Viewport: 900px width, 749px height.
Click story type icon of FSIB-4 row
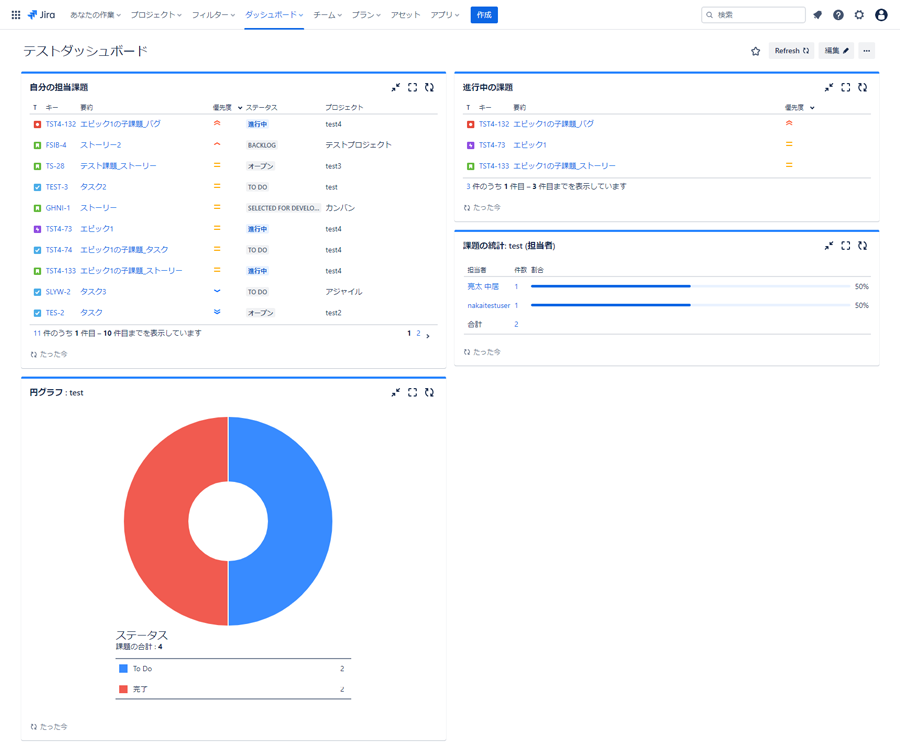[37, 145]
